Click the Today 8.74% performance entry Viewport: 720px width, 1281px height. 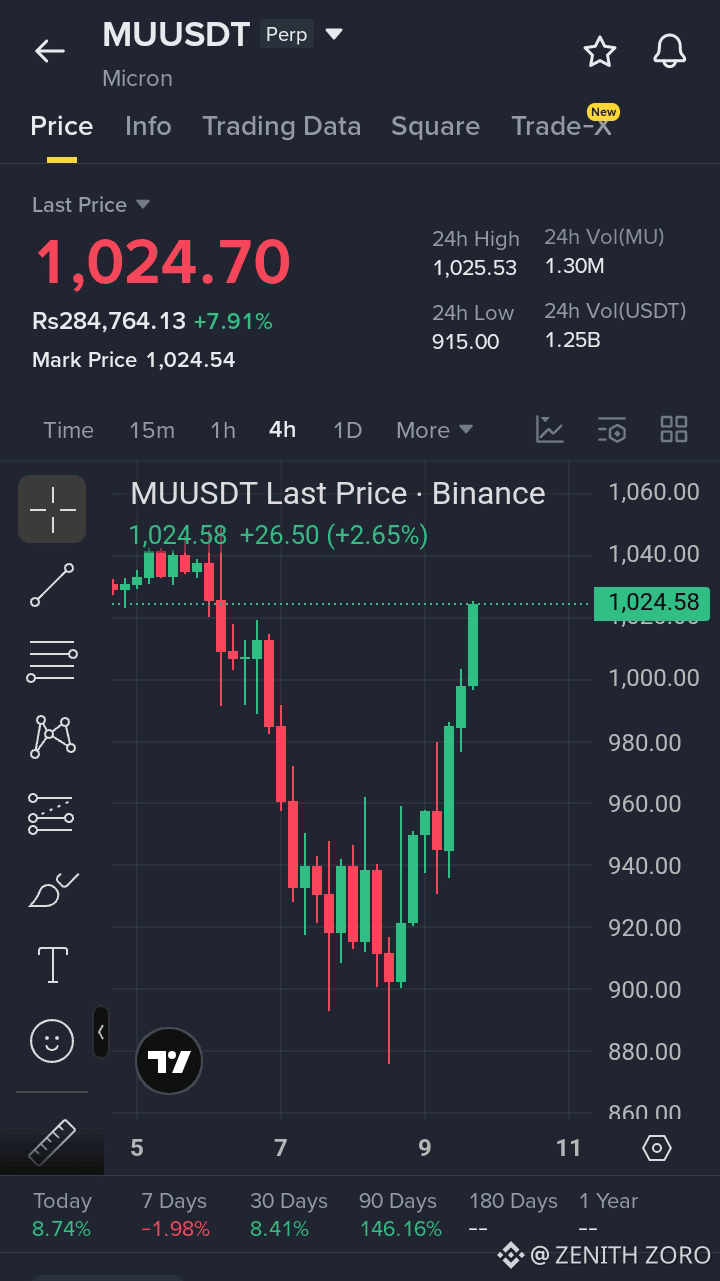pyautogui.click(x=62, y=1215)
